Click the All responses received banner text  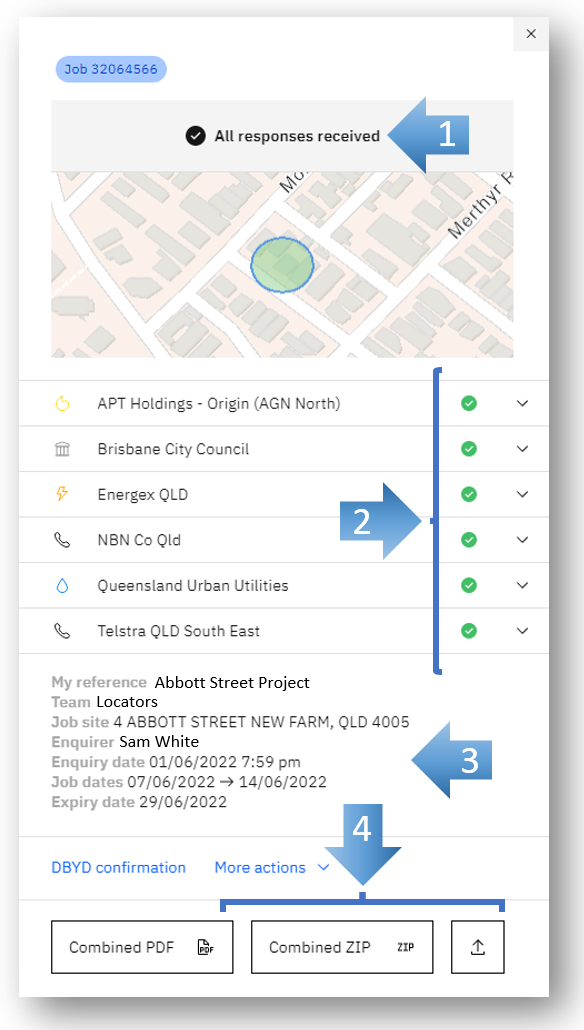pyautogui.click(x=297, y=136)
